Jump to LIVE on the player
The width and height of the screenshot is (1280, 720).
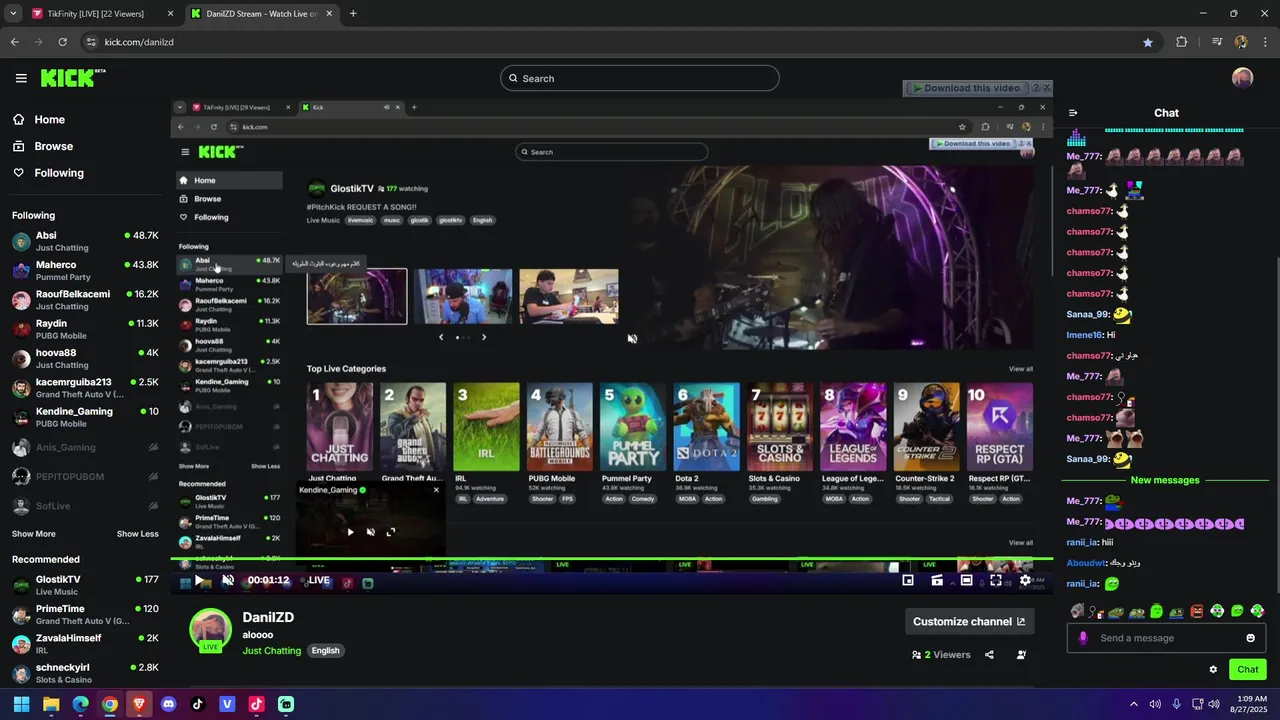coord(319,580)
